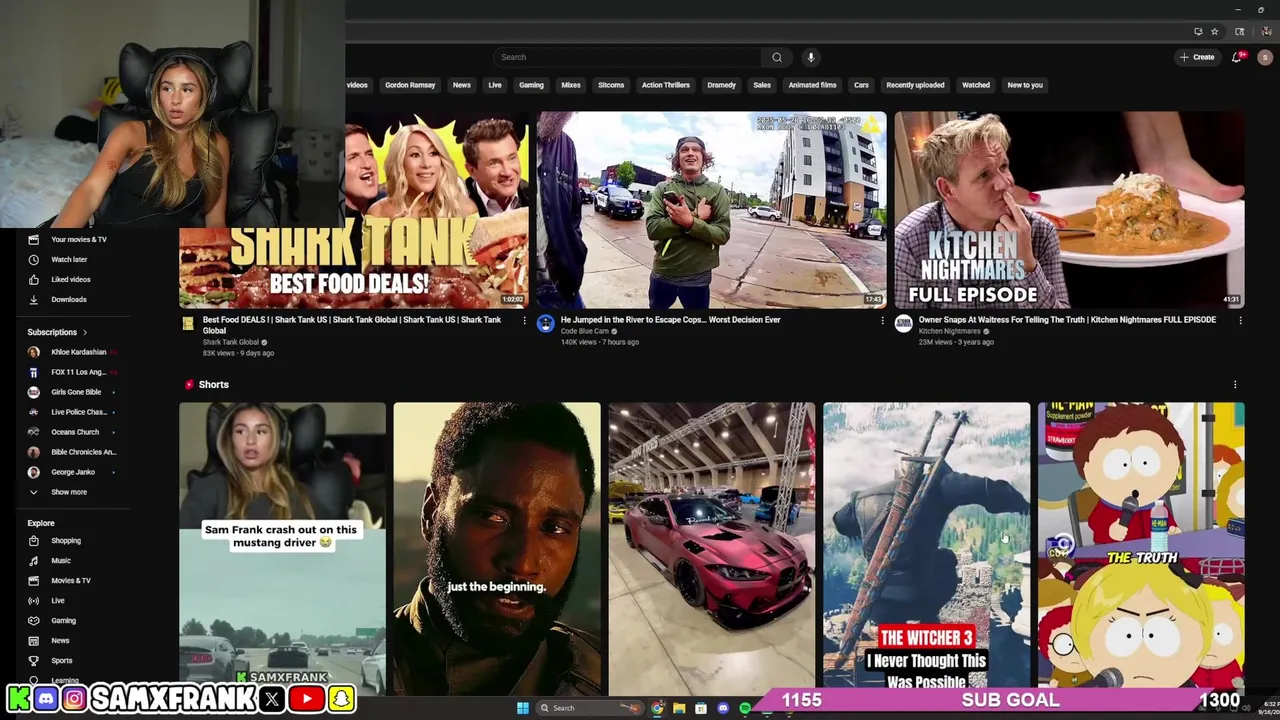
Task: Select the New to you chip
Action: coord(1025,85)
